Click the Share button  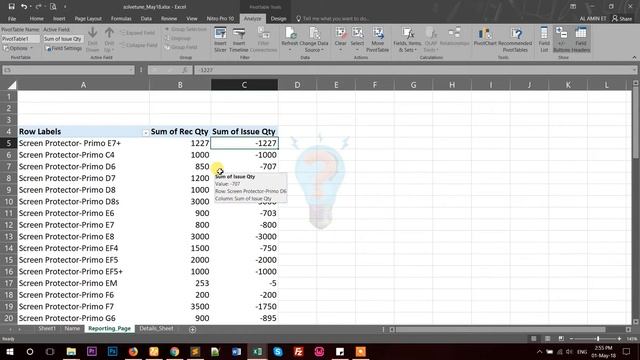point(622,19)
